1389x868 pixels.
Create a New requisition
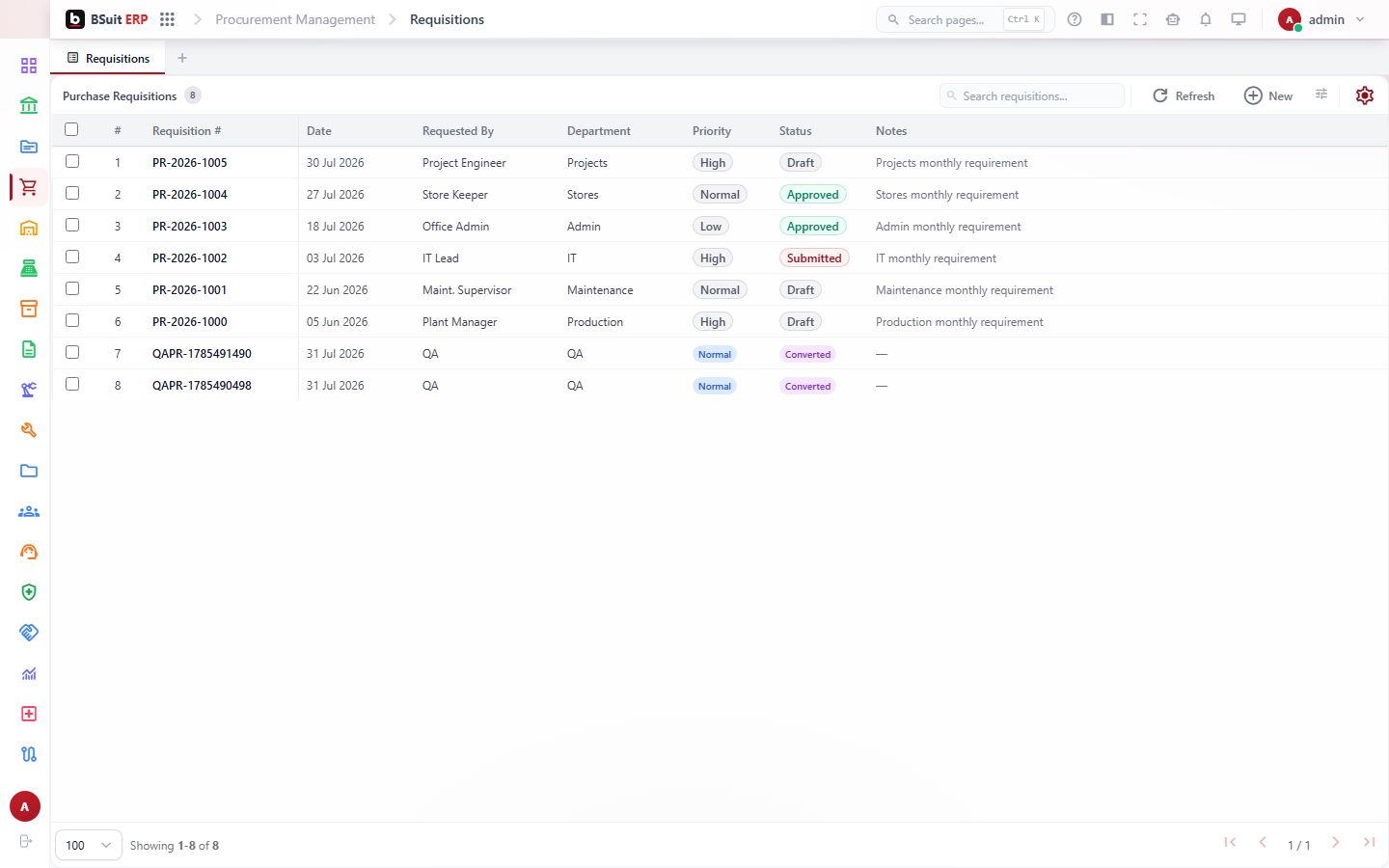pos(1268,95)
